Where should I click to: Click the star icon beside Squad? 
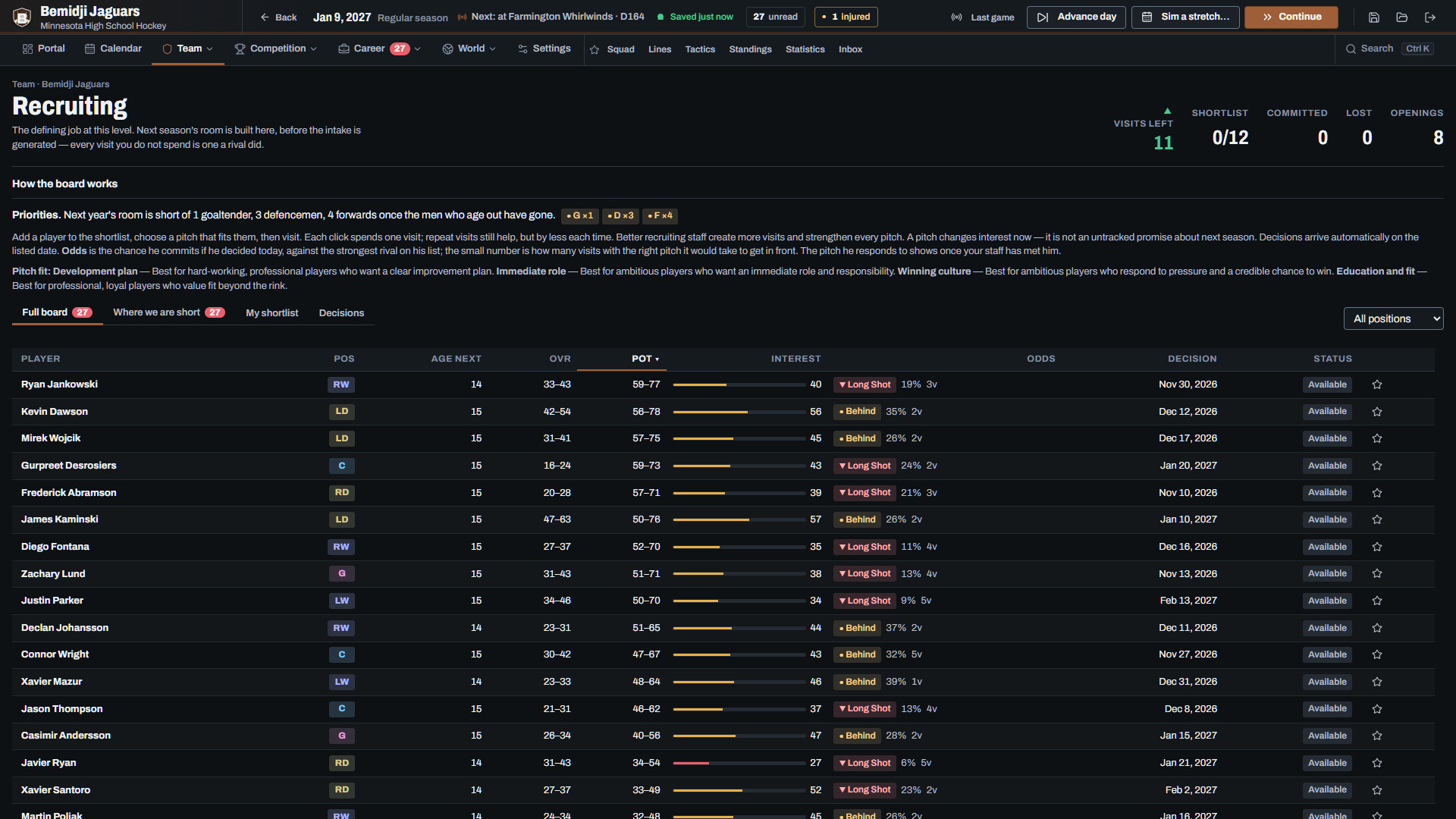click(595, 49)
